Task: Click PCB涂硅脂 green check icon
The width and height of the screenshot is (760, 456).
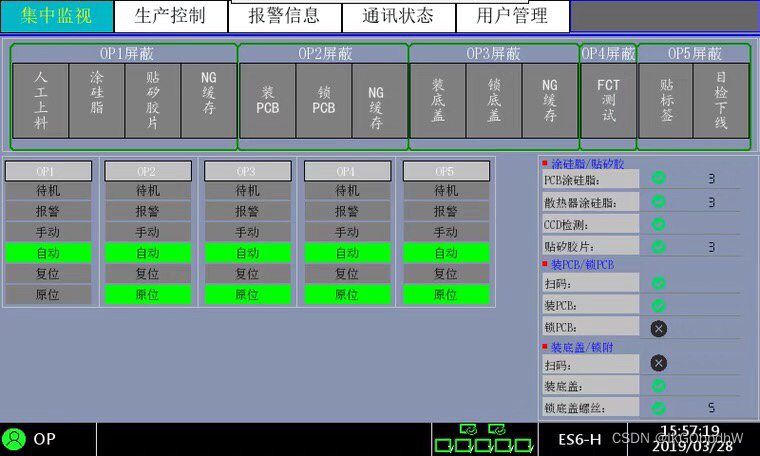Action: [658, 178]
